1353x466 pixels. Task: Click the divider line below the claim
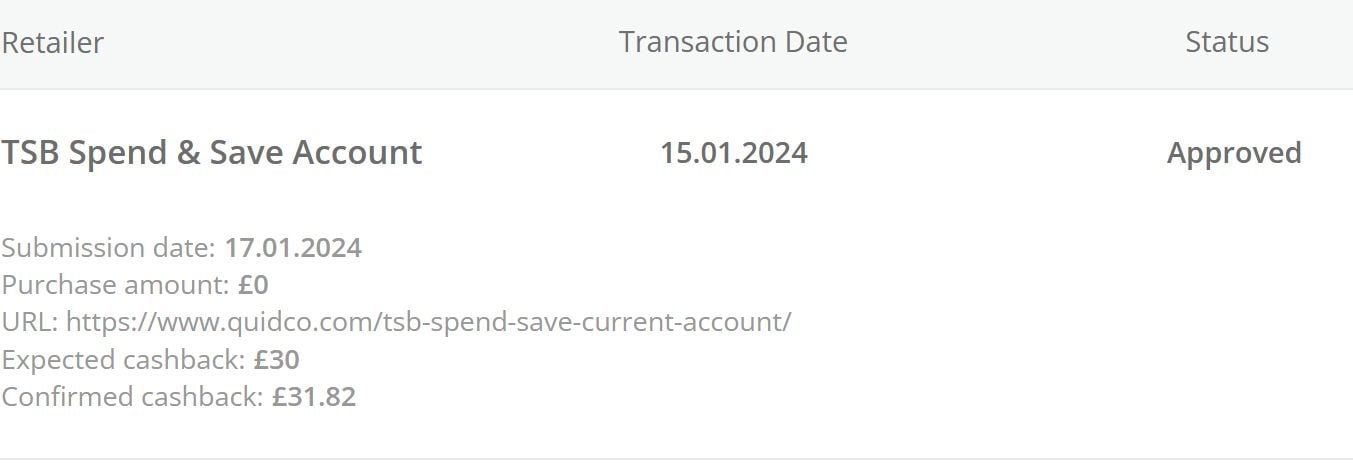click(676, 458)
